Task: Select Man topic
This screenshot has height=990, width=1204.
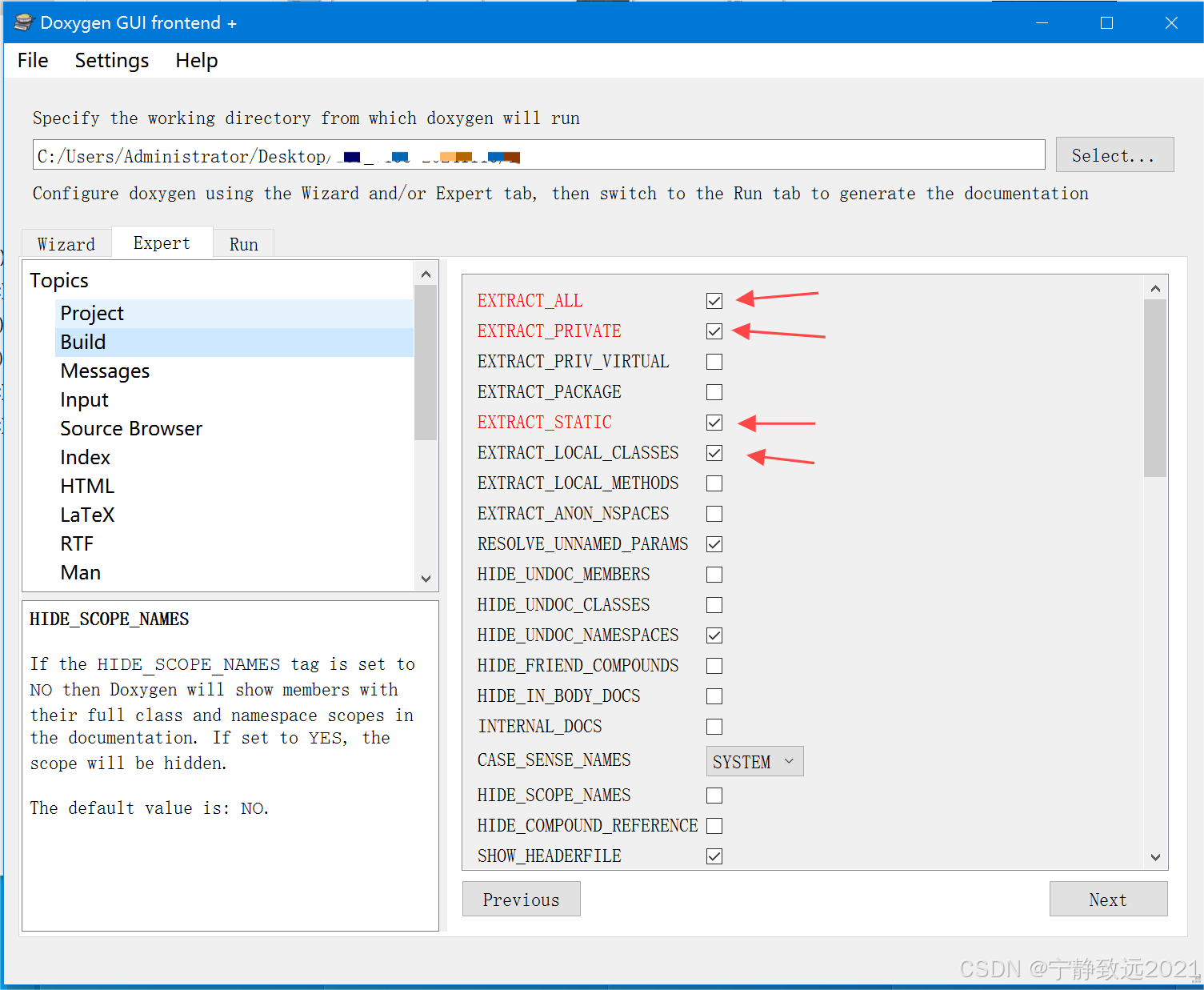Action: click(234, 573)
